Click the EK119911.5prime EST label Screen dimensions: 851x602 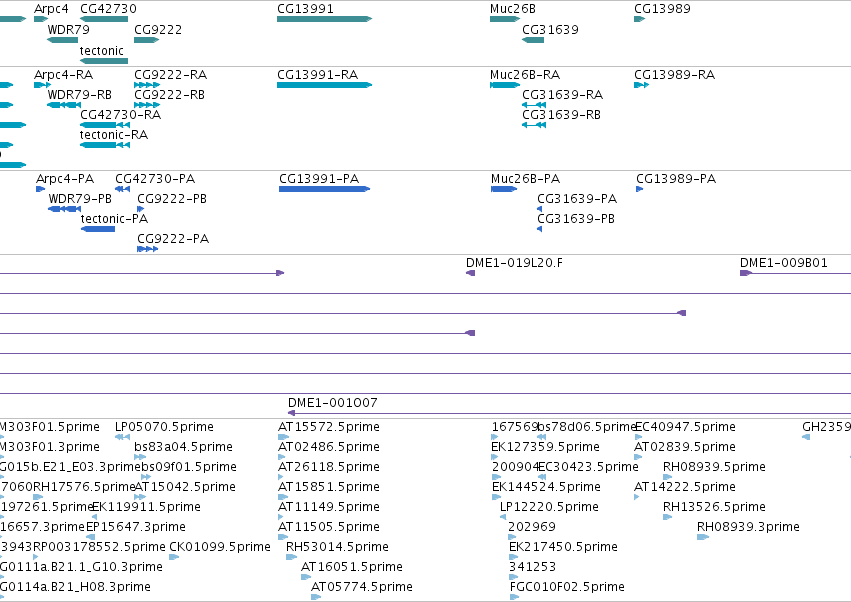coord(147,507)
